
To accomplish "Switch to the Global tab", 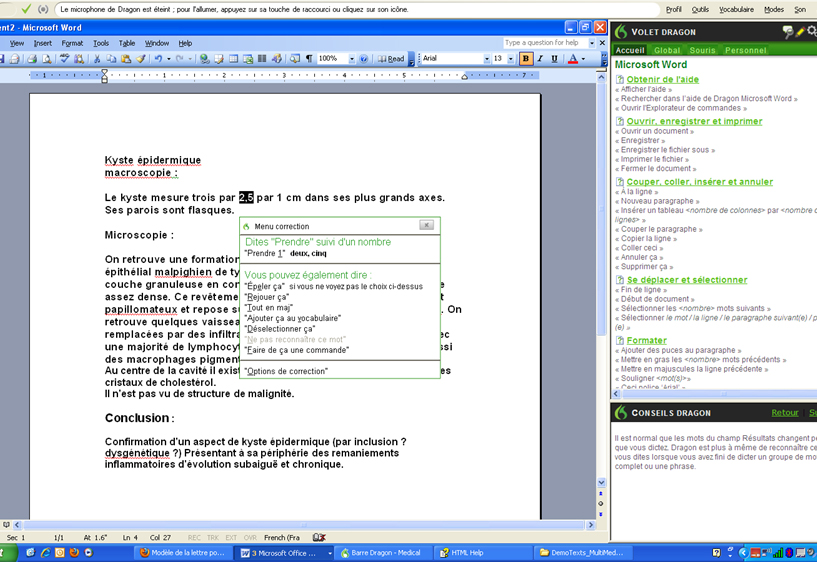I will [667, 50].
